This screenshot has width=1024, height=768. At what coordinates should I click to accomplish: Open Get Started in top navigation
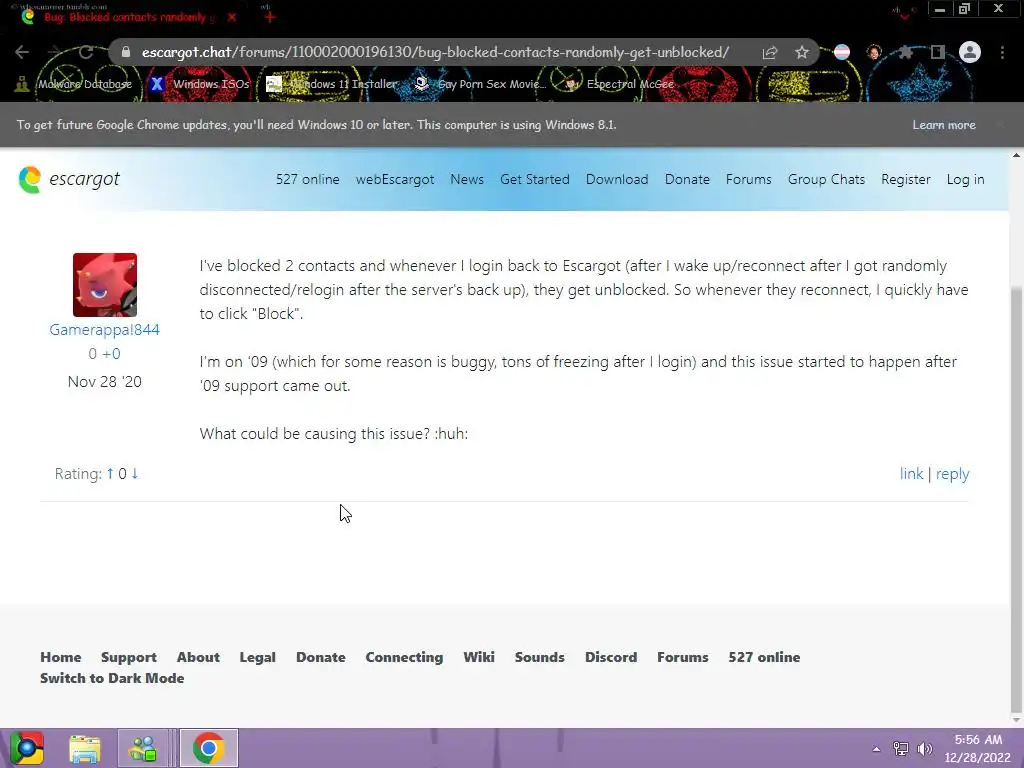[535, 180]
